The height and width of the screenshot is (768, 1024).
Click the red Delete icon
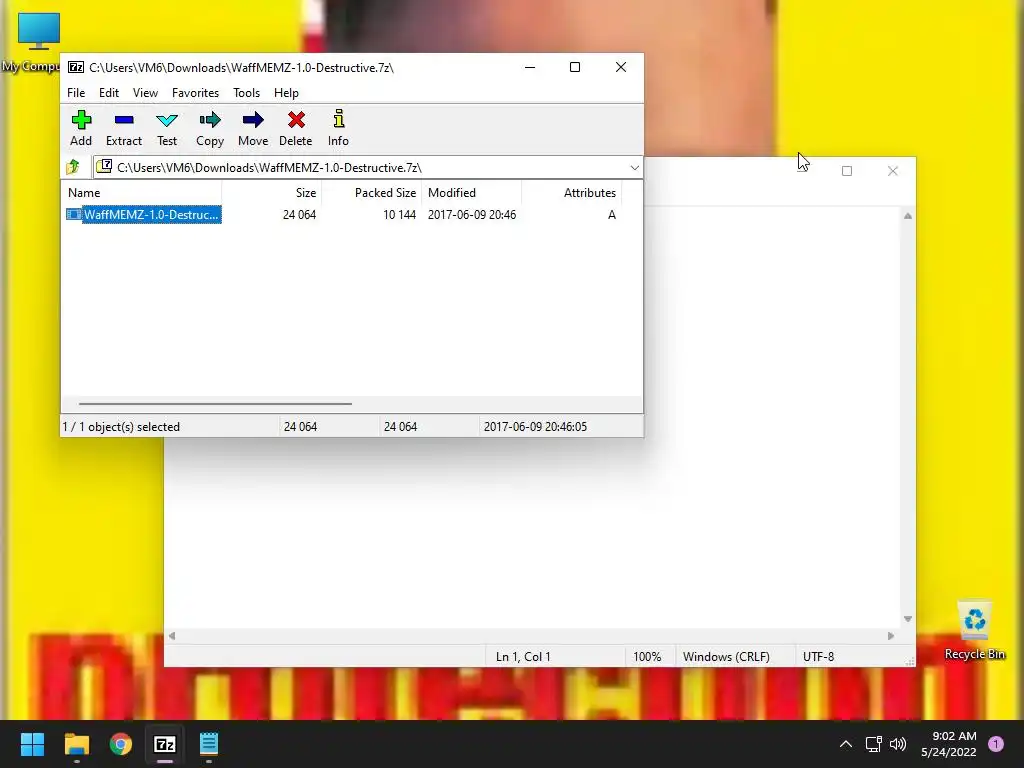point(296,120)
